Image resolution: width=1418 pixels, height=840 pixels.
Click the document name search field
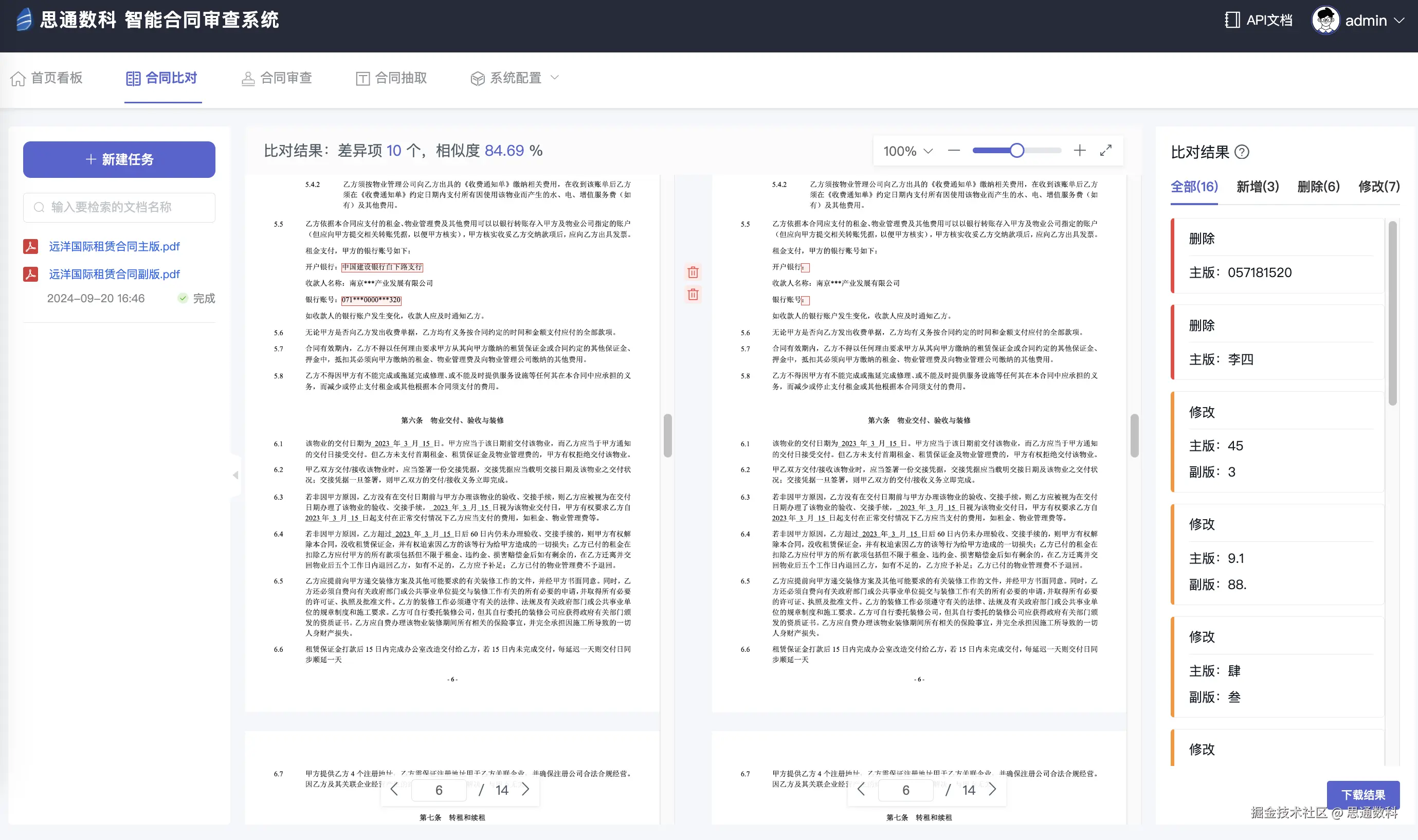point(119,207)
